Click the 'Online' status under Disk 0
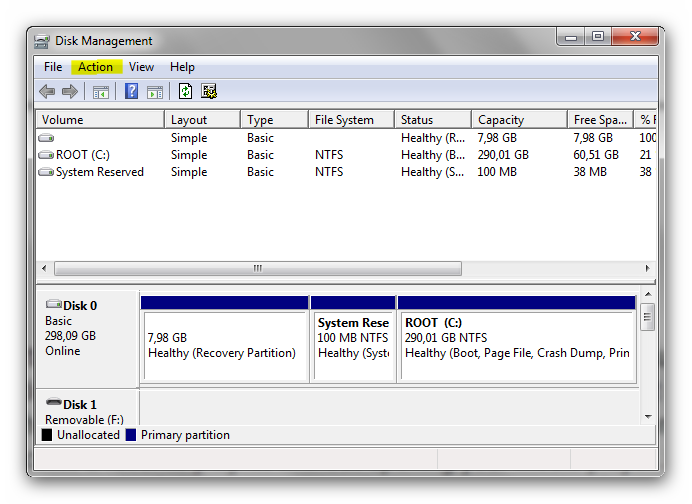Screen dimensions: 692x504 tap(63, 351)
